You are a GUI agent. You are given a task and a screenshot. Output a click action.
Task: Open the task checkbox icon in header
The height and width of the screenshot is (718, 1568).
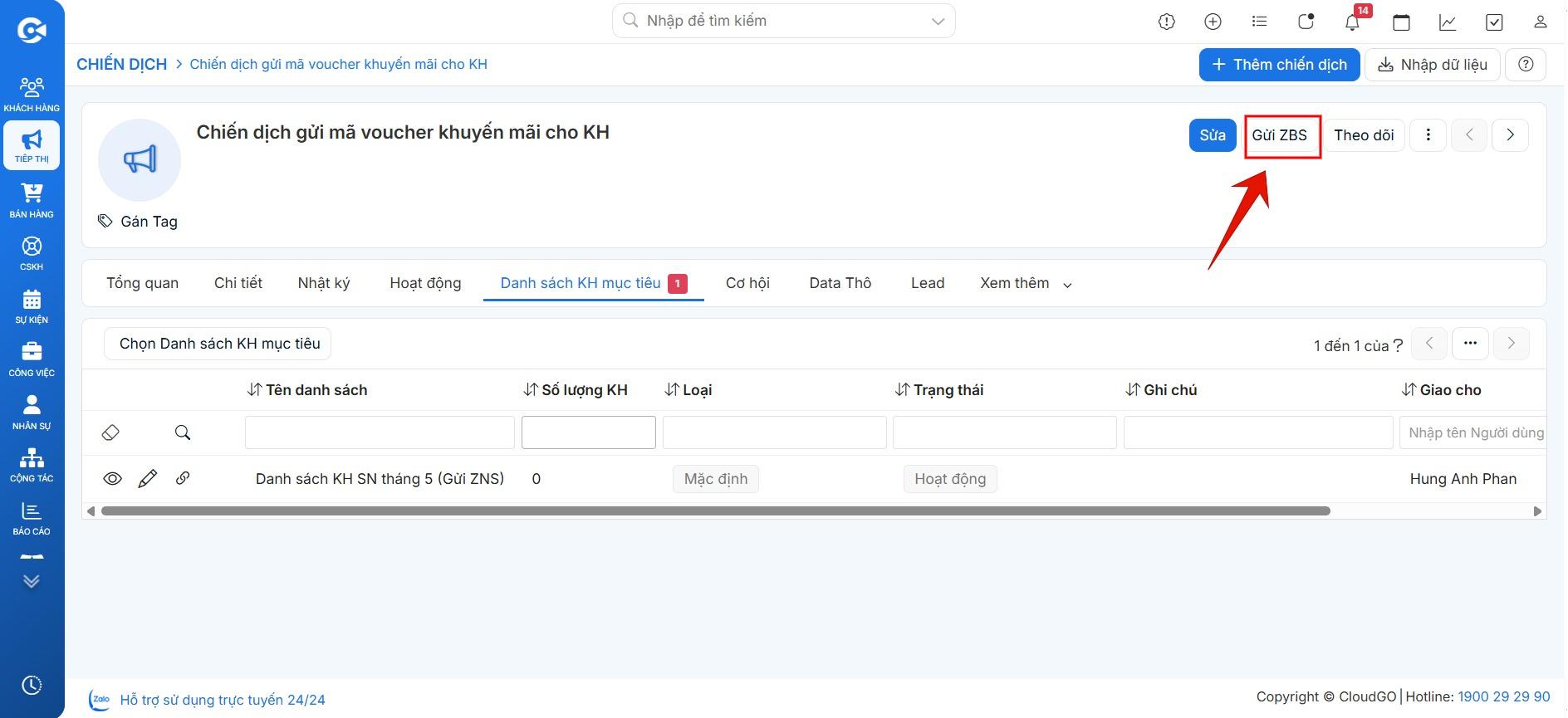tap(1494, 22)
